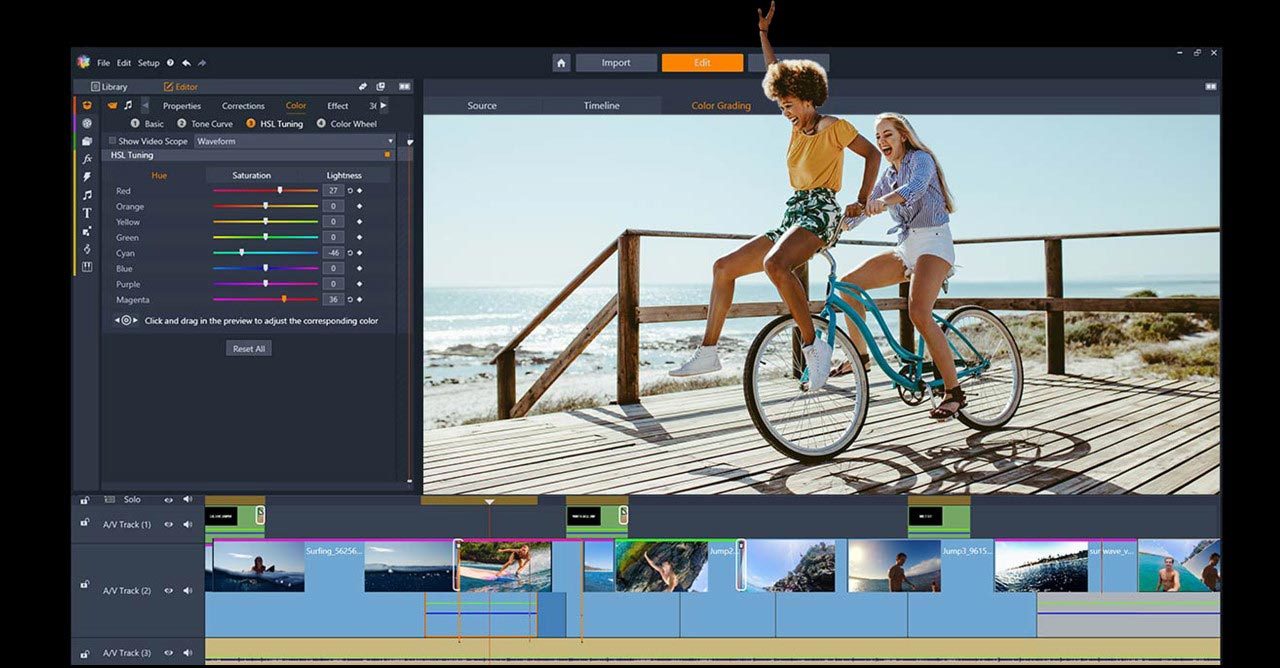1280x668 pixels.
Task: Click the Home icon button
Action: (561, 63)
